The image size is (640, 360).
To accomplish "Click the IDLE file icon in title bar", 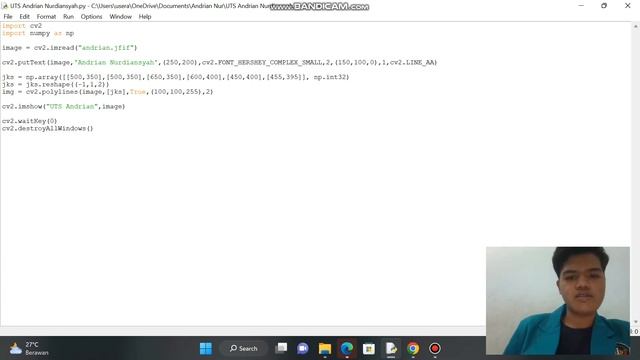I will coord(5,6).
